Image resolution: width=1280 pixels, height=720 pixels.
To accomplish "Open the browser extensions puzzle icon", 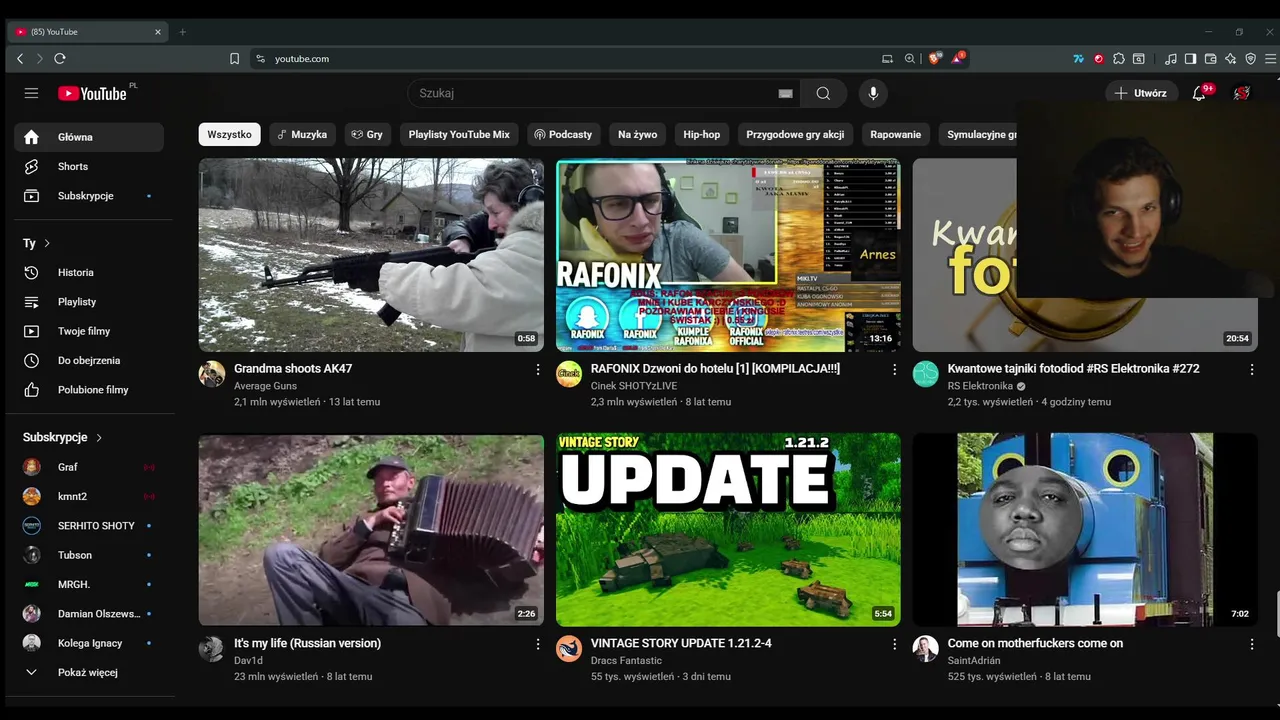I will [x=1119, y=59].
